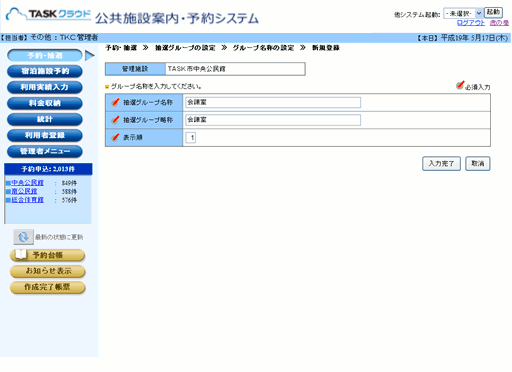Click the 取消 button
Screen dimensions: 512x372
478,164
